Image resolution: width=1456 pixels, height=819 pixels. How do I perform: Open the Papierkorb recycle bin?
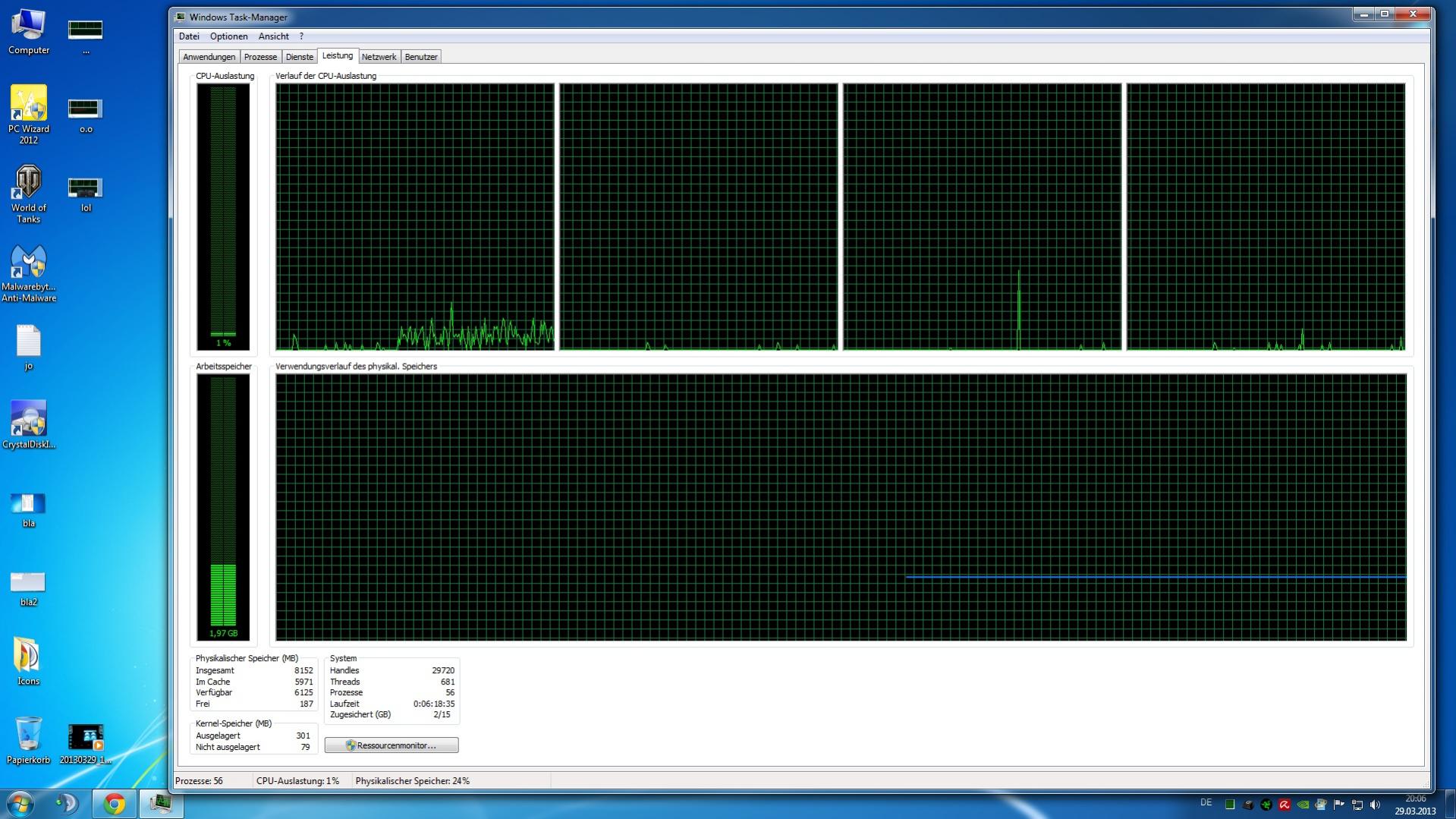[29, 740]
